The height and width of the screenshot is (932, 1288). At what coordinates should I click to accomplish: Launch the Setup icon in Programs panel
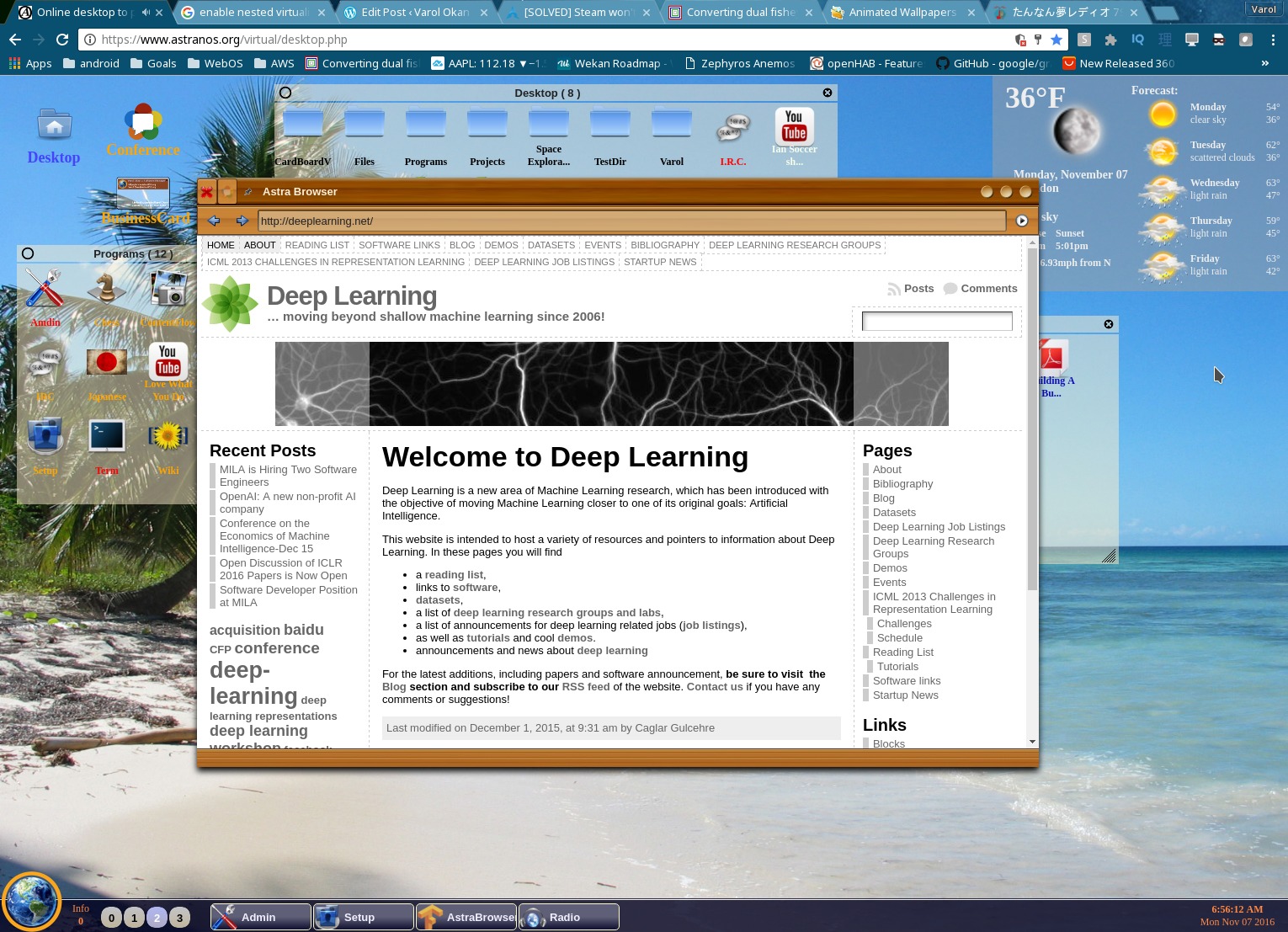[x=45, y=436]
